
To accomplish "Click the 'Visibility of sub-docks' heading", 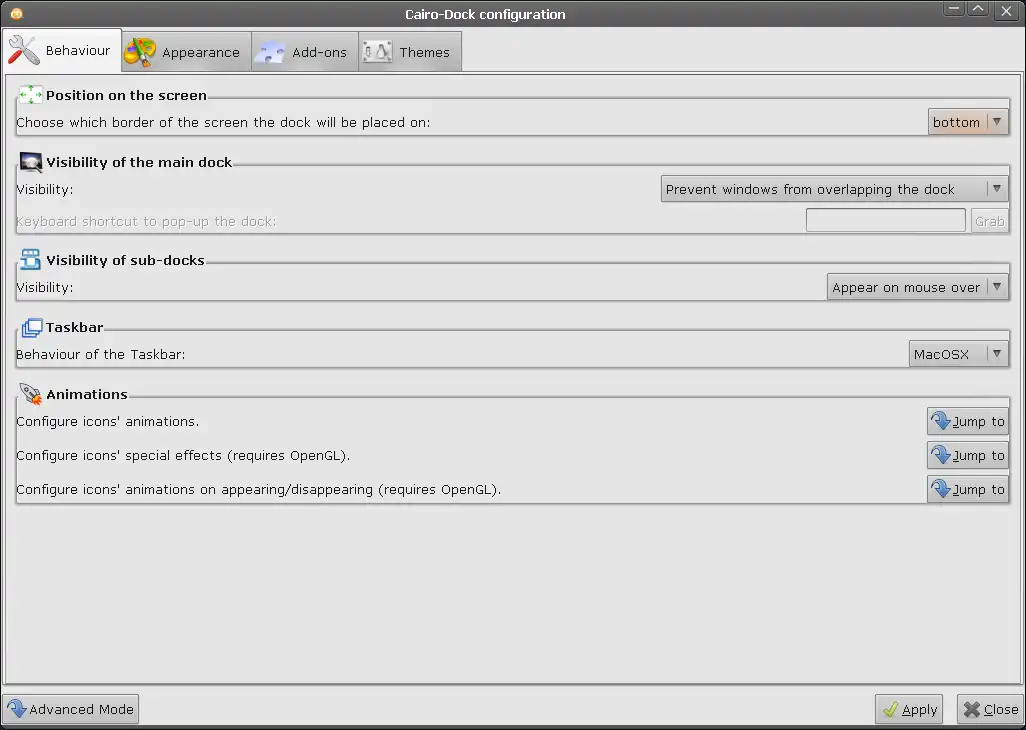I will pyautogui.click(x=126, y=260).
